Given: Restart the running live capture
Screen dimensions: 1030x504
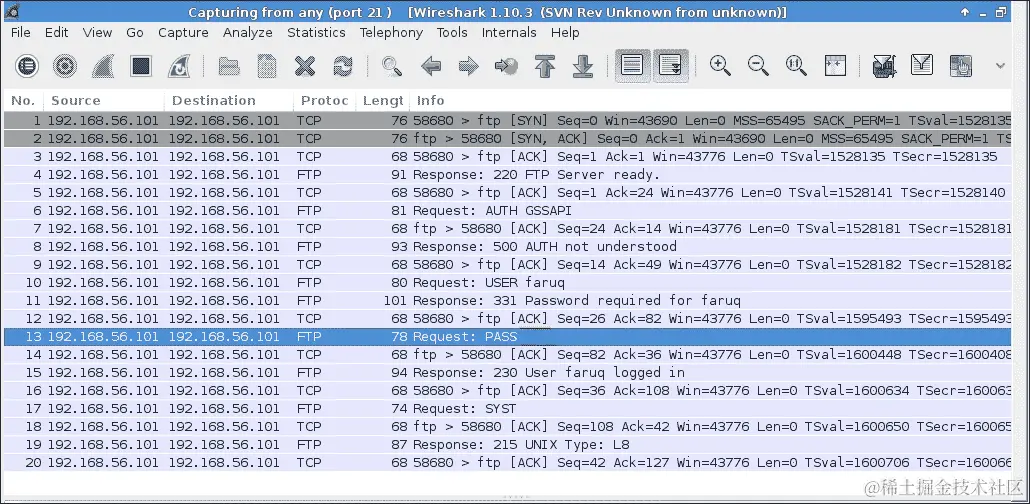Looking at the screenshot, I should tap(179, 66).
